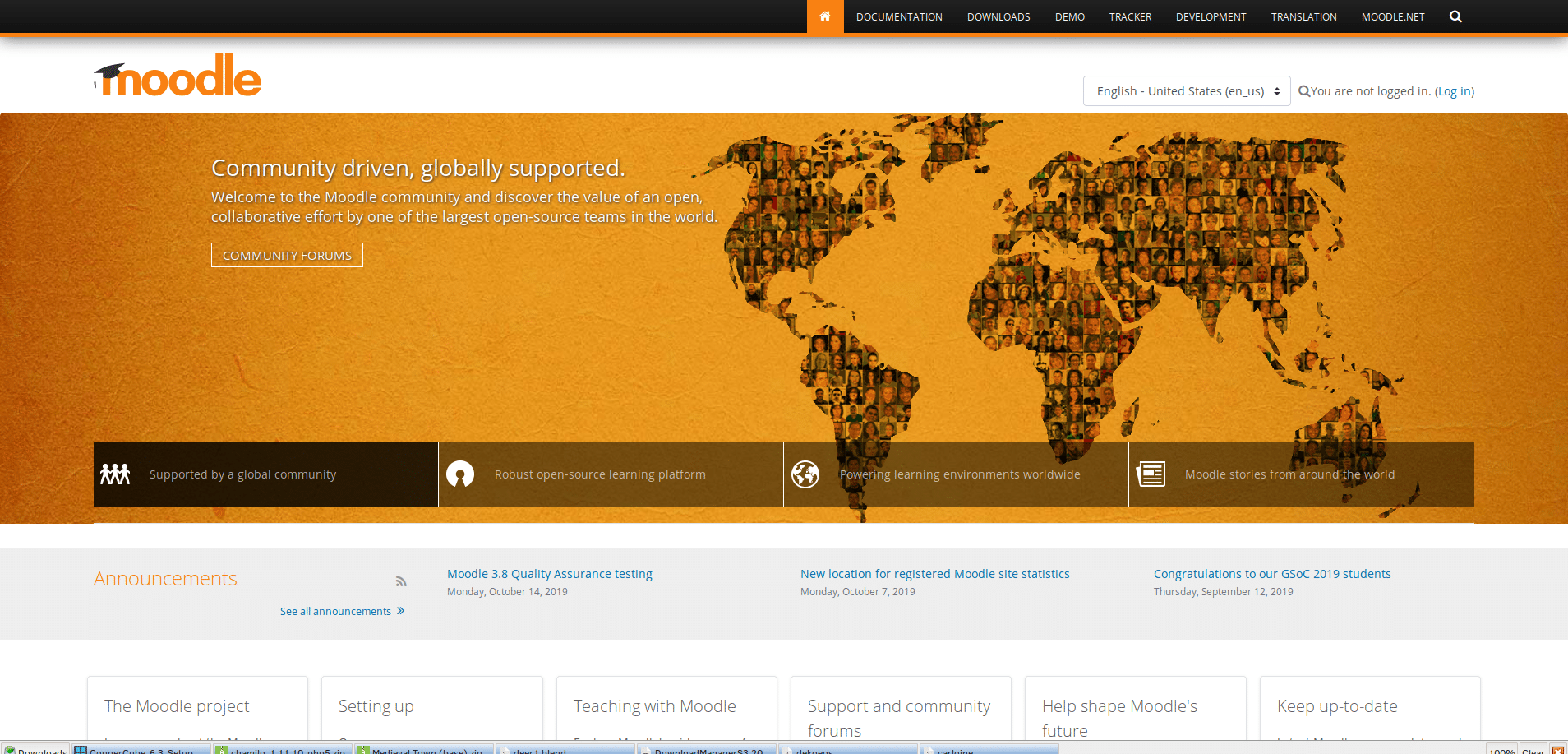Open the DOCUMENTATION menu
The image size is (1568, 754).
899,16
